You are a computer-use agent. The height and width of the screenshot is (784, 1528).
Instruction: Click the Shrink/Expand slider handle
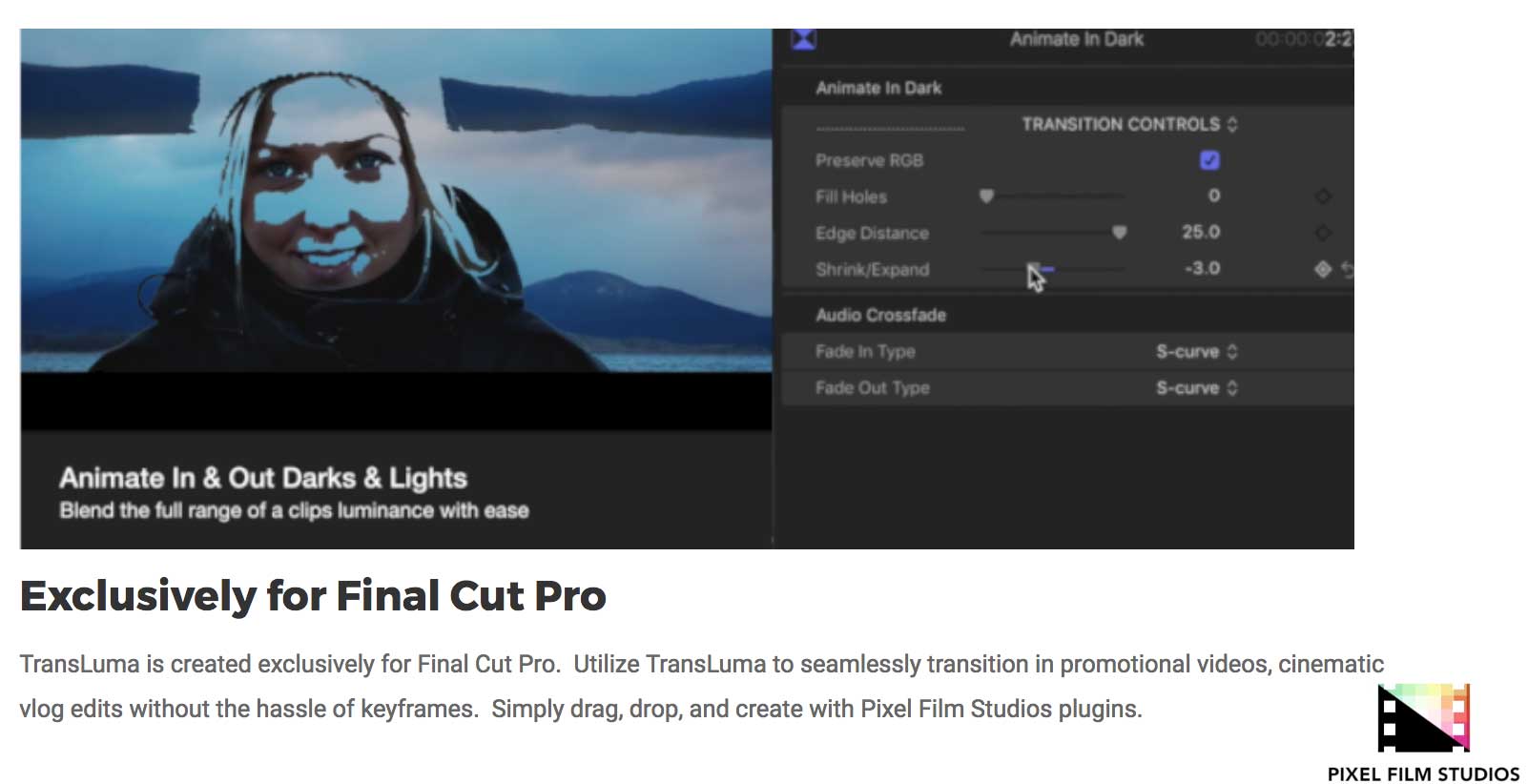pos(1034,269)
